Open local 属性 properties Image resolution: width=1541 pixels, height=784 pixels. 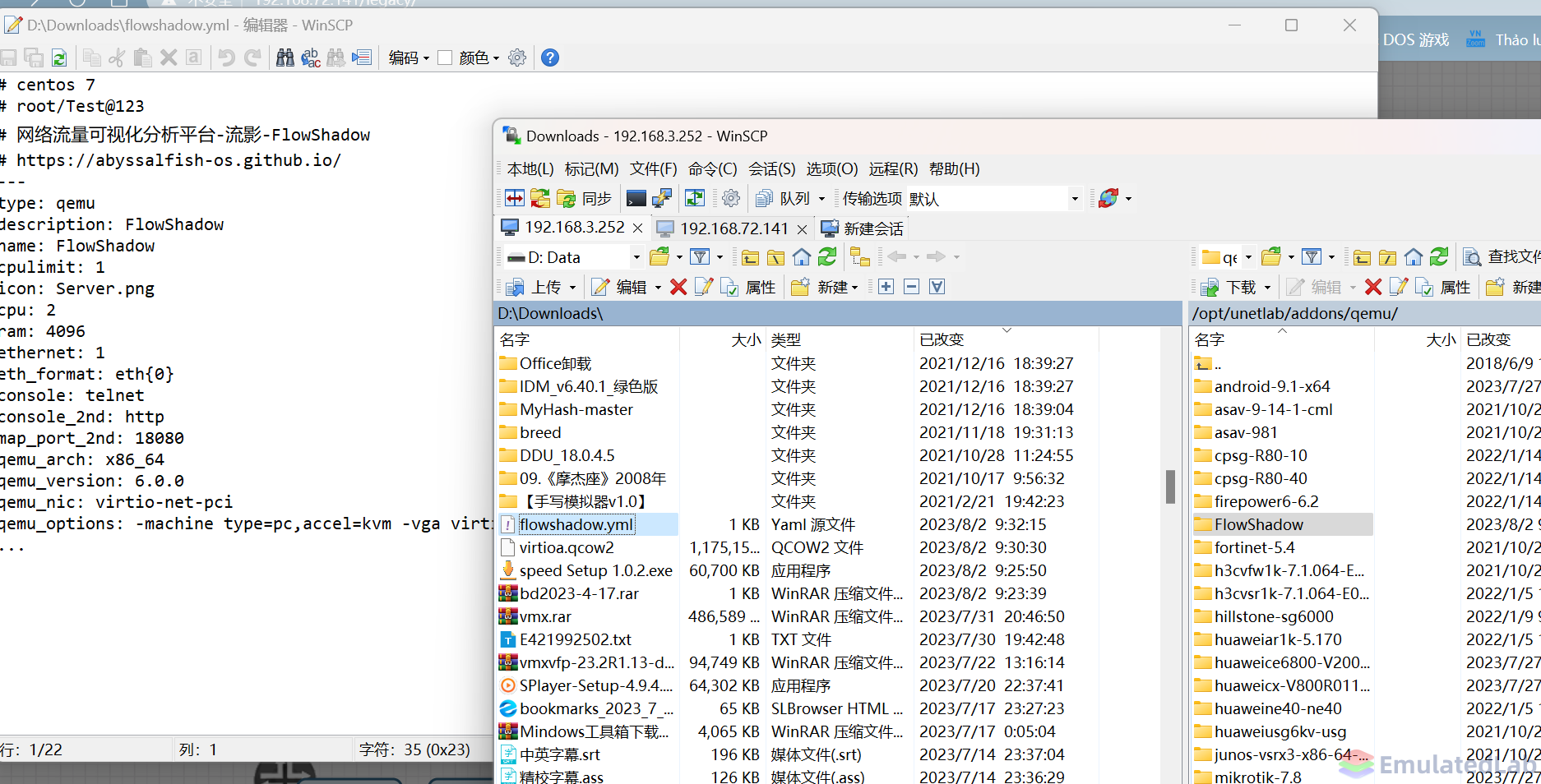[748, 287]
